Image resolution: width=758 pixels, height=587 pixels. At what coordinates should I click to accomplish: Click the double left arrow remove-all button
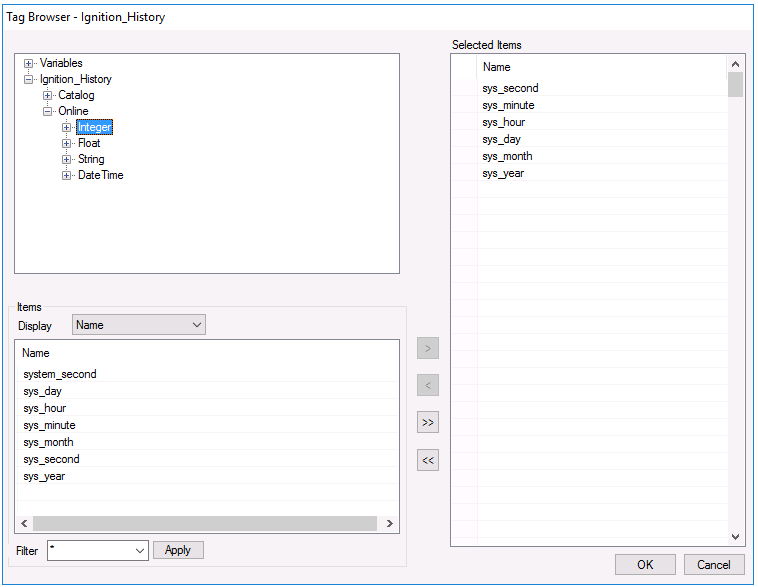pos(428,460)
